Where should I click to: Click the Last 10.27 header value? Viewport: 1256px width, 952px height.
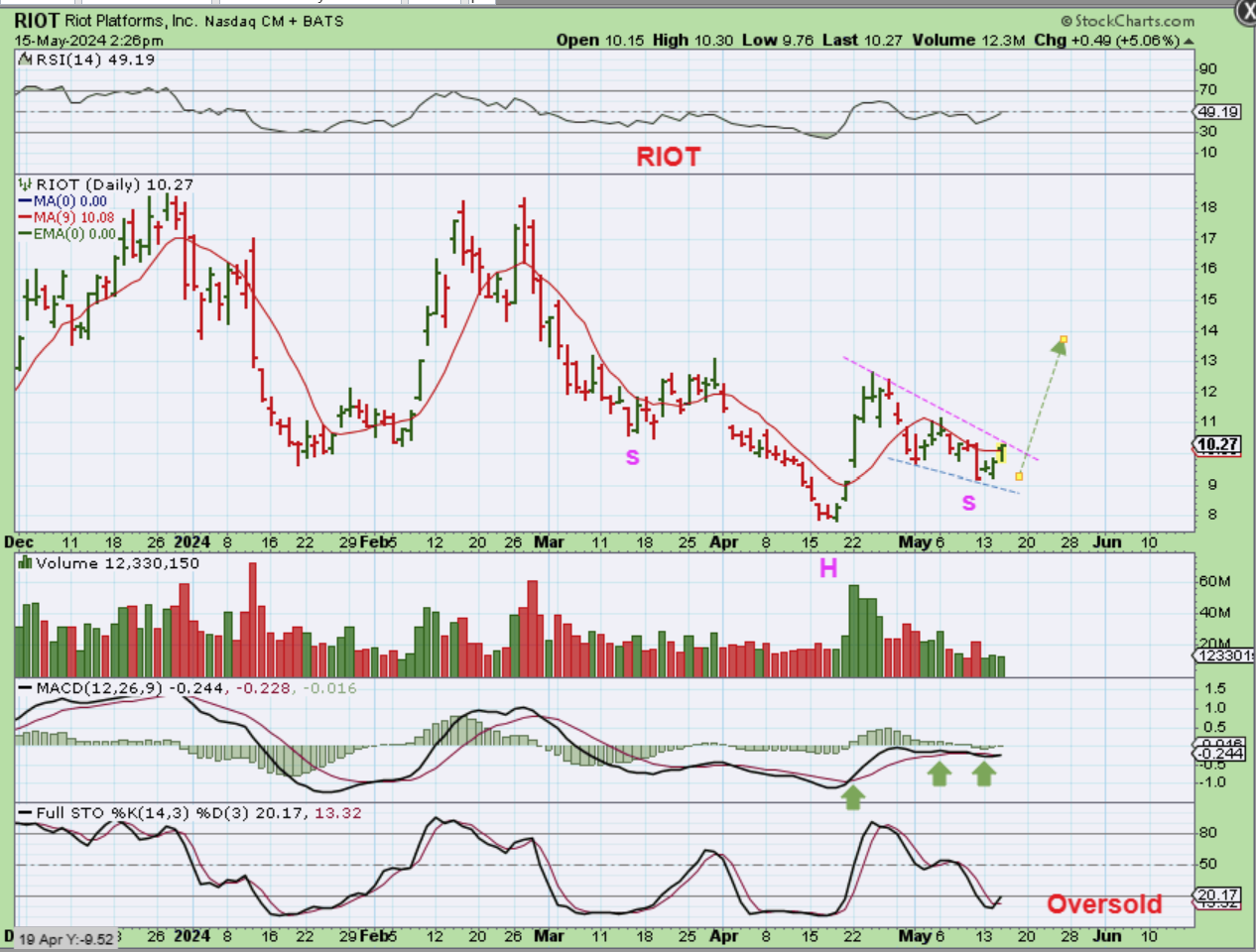tap(863, 40)
